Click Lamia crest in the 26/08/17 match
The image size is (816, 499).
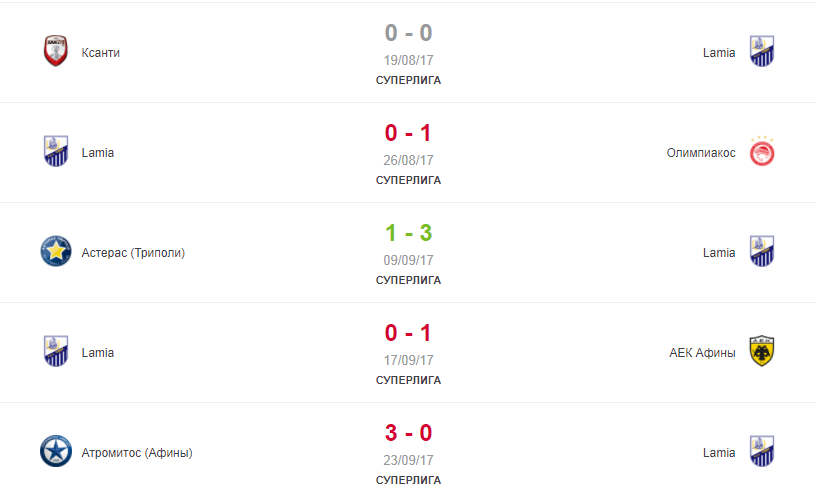pos(56,151)
